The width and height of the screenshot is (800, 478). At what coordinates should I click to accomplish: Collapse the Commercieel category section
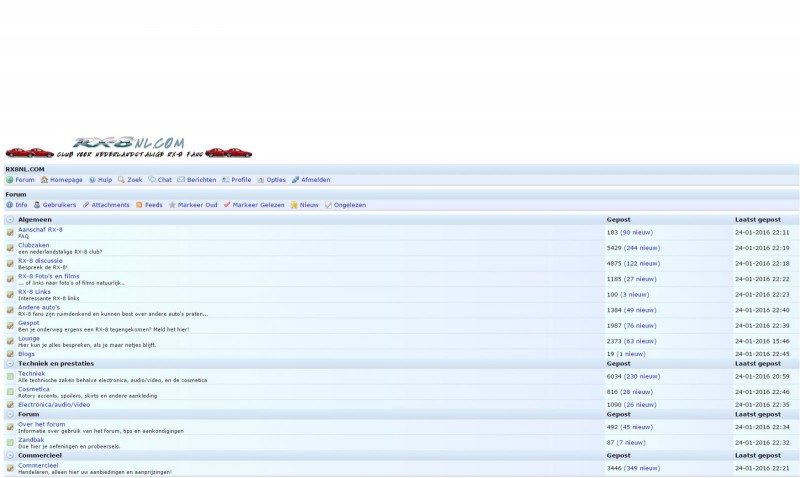(10, 456)
